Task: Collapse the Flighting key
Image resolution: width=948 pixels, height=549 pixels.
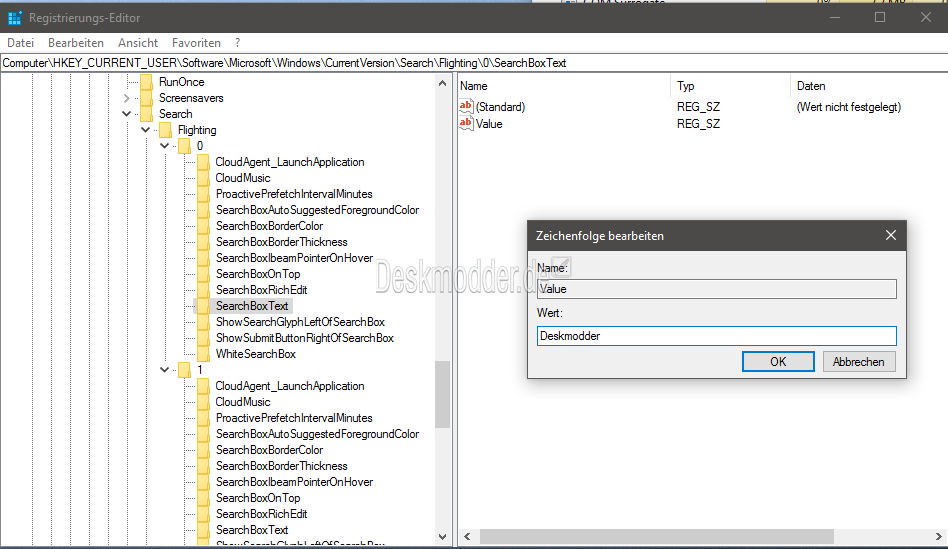Action: (x=145, y=129)
